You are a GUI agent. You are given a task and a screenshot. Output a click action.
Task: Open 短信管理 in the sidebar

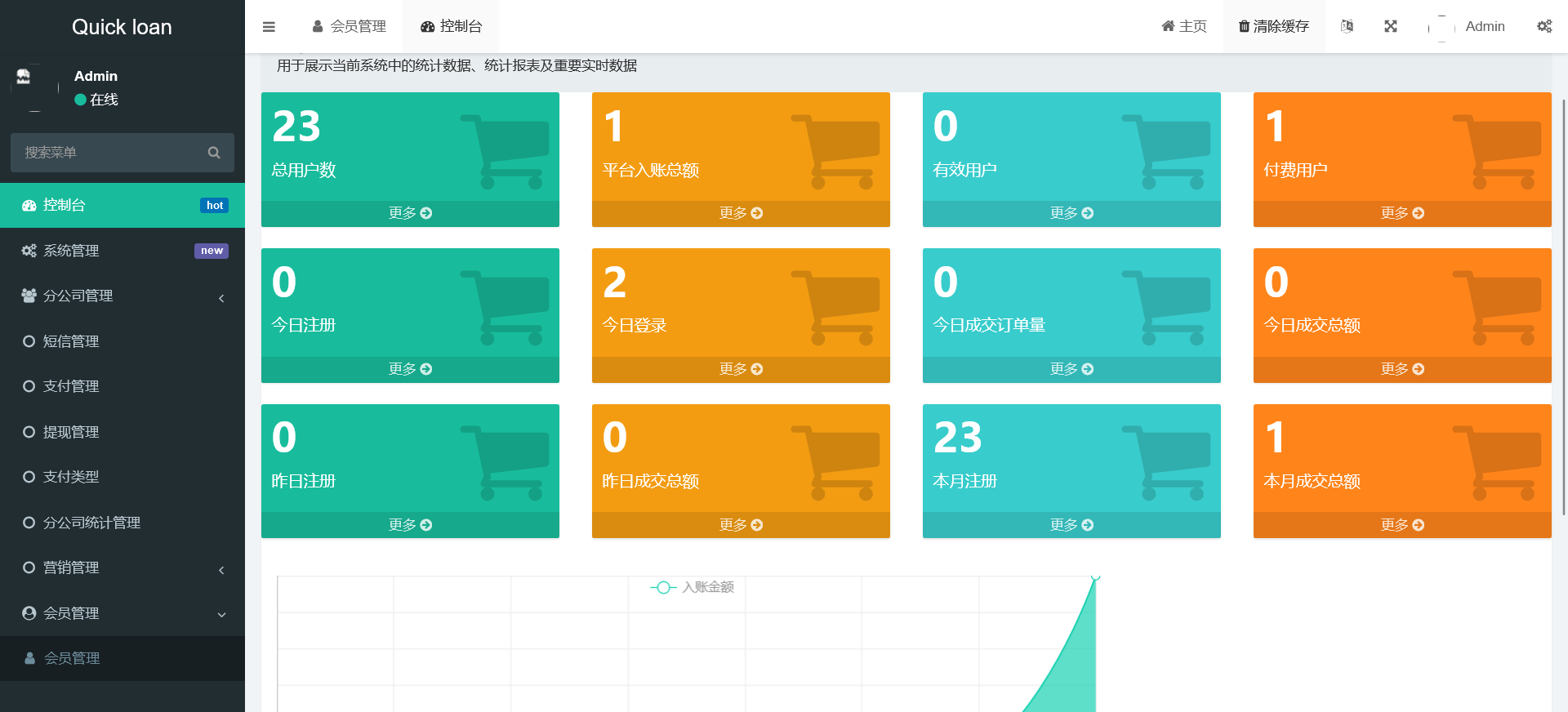(x=71, y=341)
